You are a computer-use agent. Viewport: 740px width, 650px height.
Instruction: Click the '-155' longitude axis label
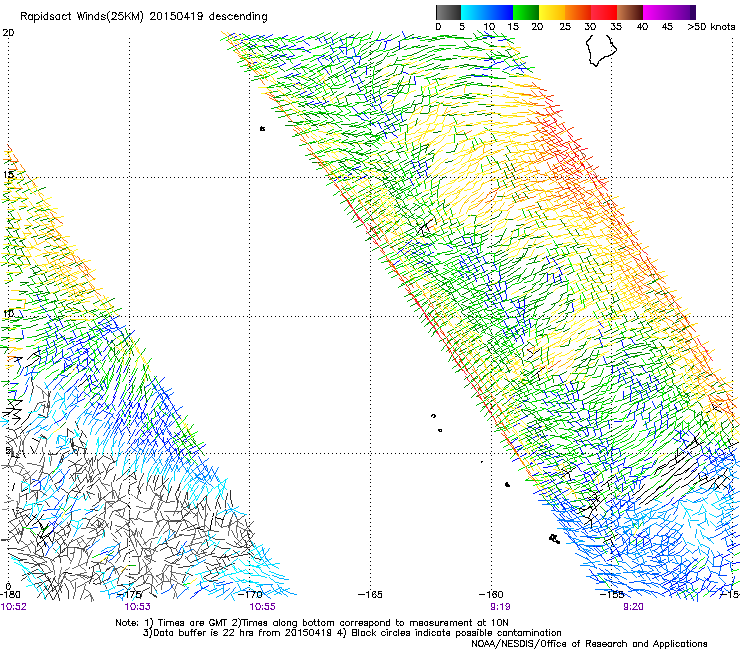click(612, 594)
